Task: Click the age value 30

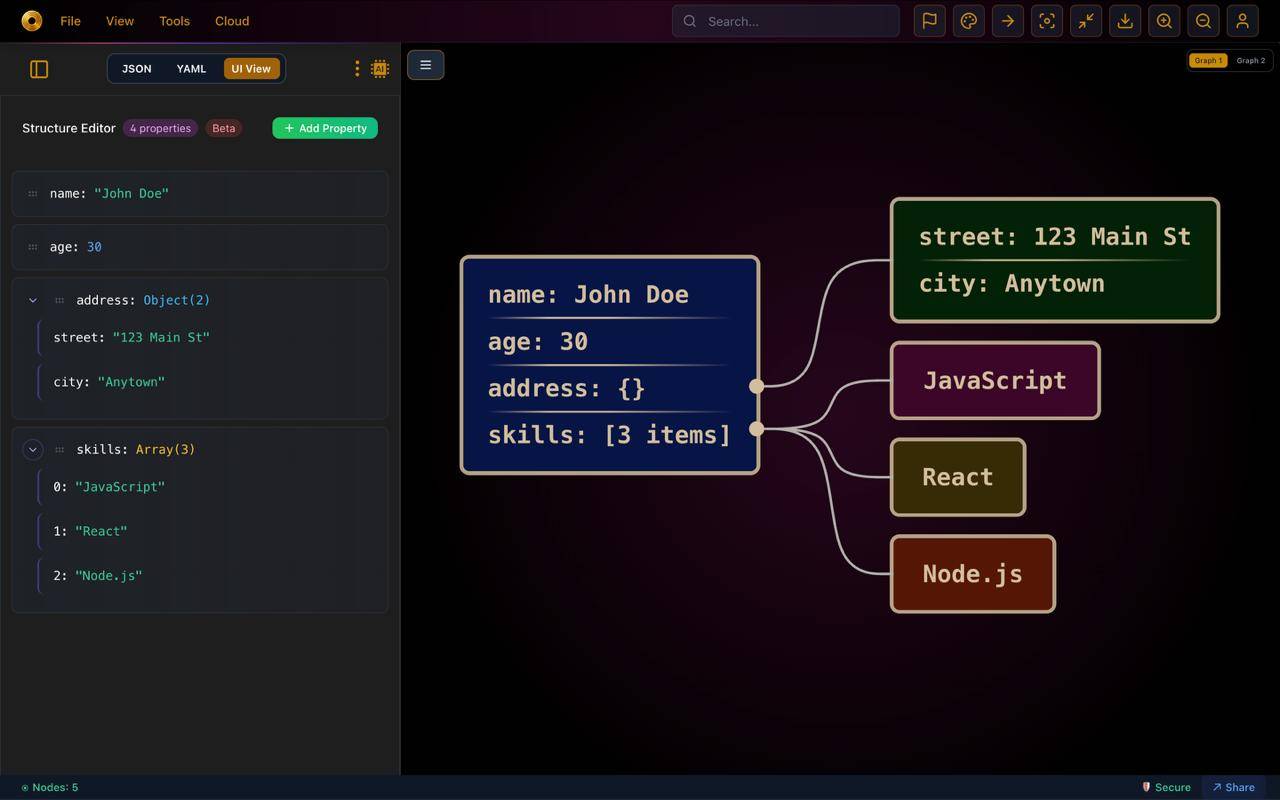Action: tap(94, 247)
